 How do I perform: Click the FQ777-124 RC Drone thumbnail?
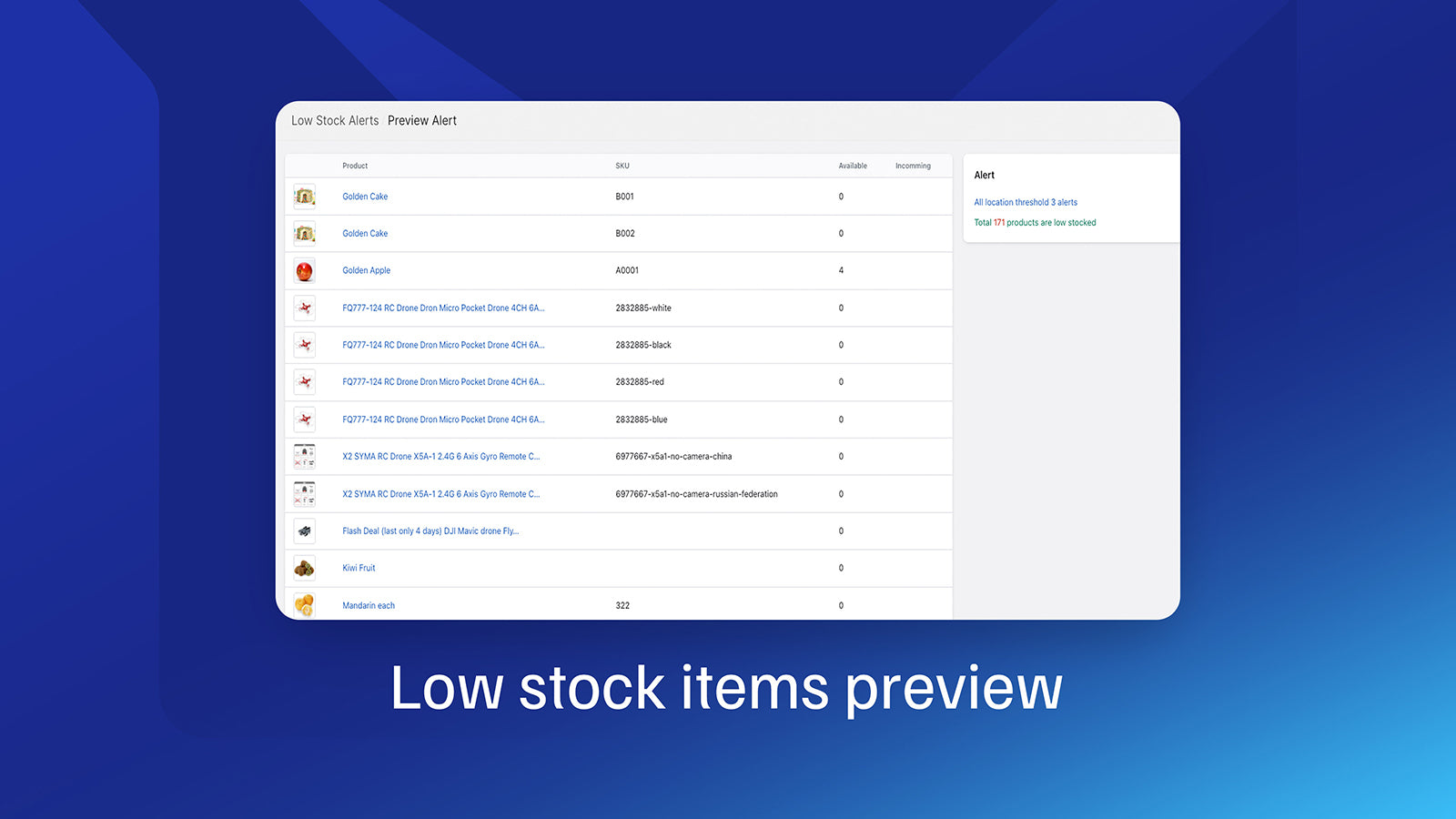304,308
